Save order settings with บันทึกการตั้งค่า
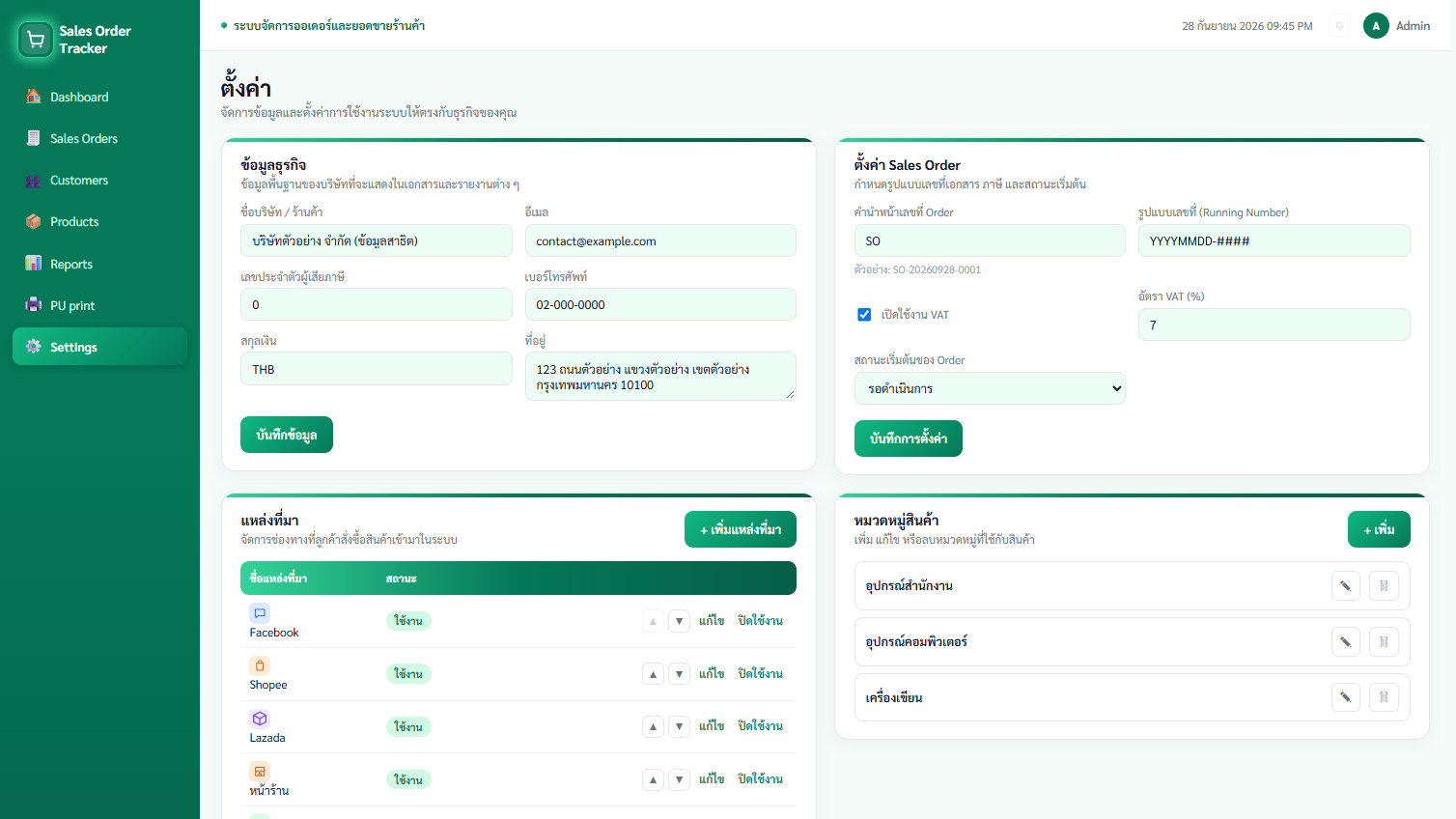This screenshot has width=1456, height=819. click(909, 438)
